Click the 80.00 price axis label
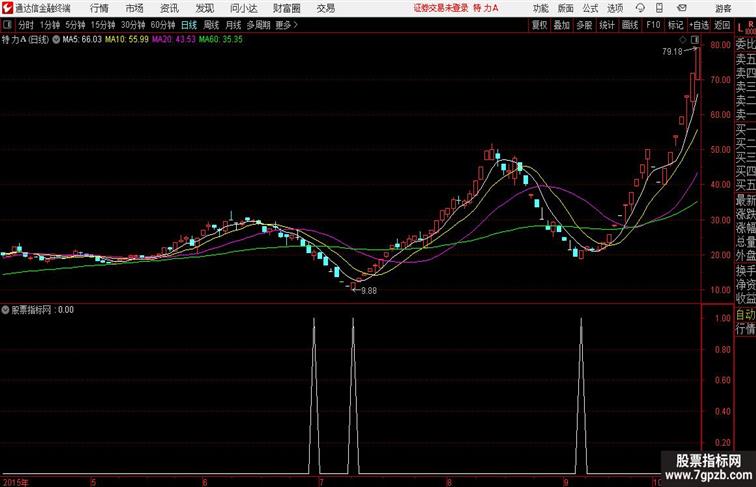Viewport: 756px width, 487px height. [x=720, y=45]
